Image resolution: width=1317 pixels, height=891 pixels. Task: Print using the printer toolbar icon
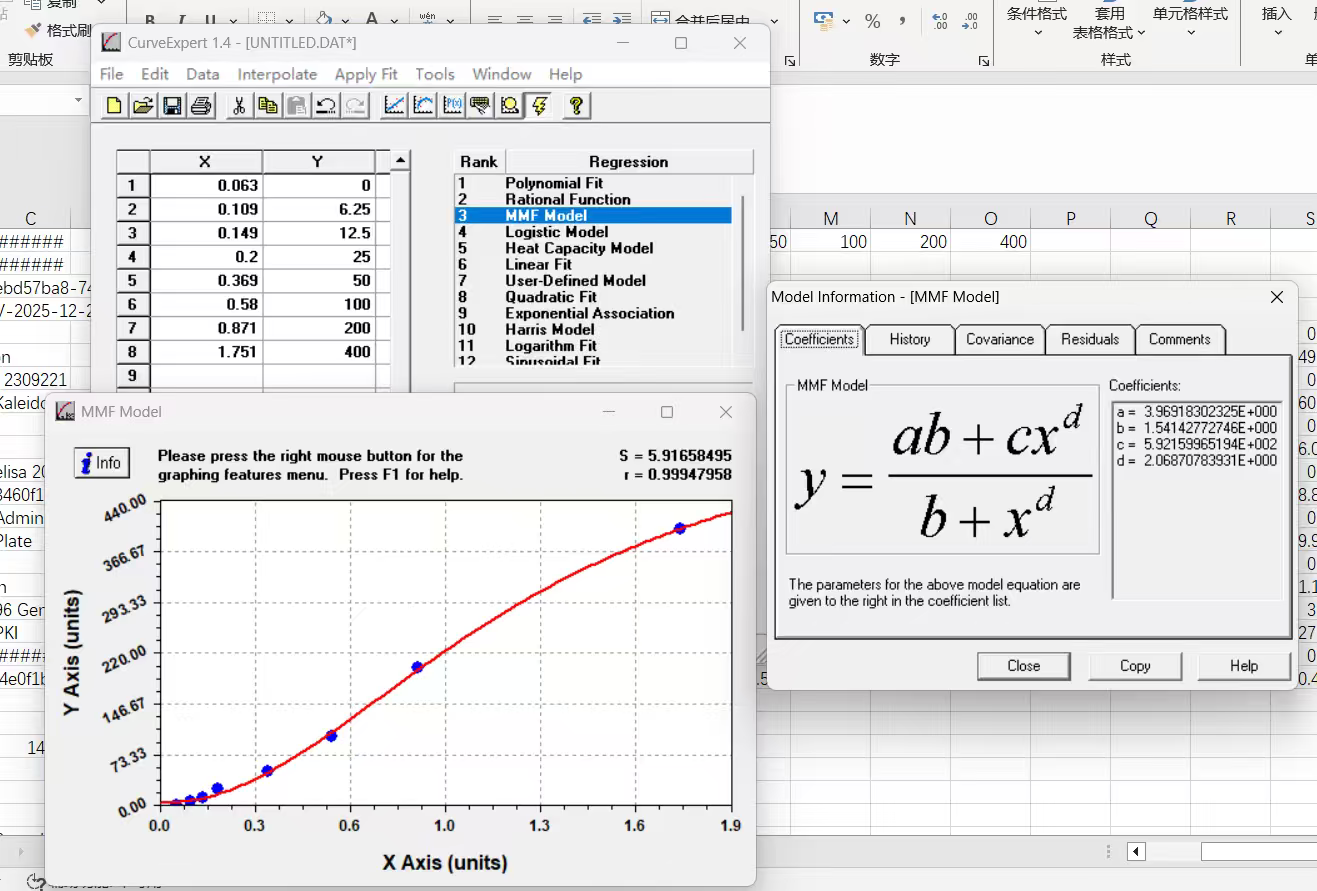[201, 106]
